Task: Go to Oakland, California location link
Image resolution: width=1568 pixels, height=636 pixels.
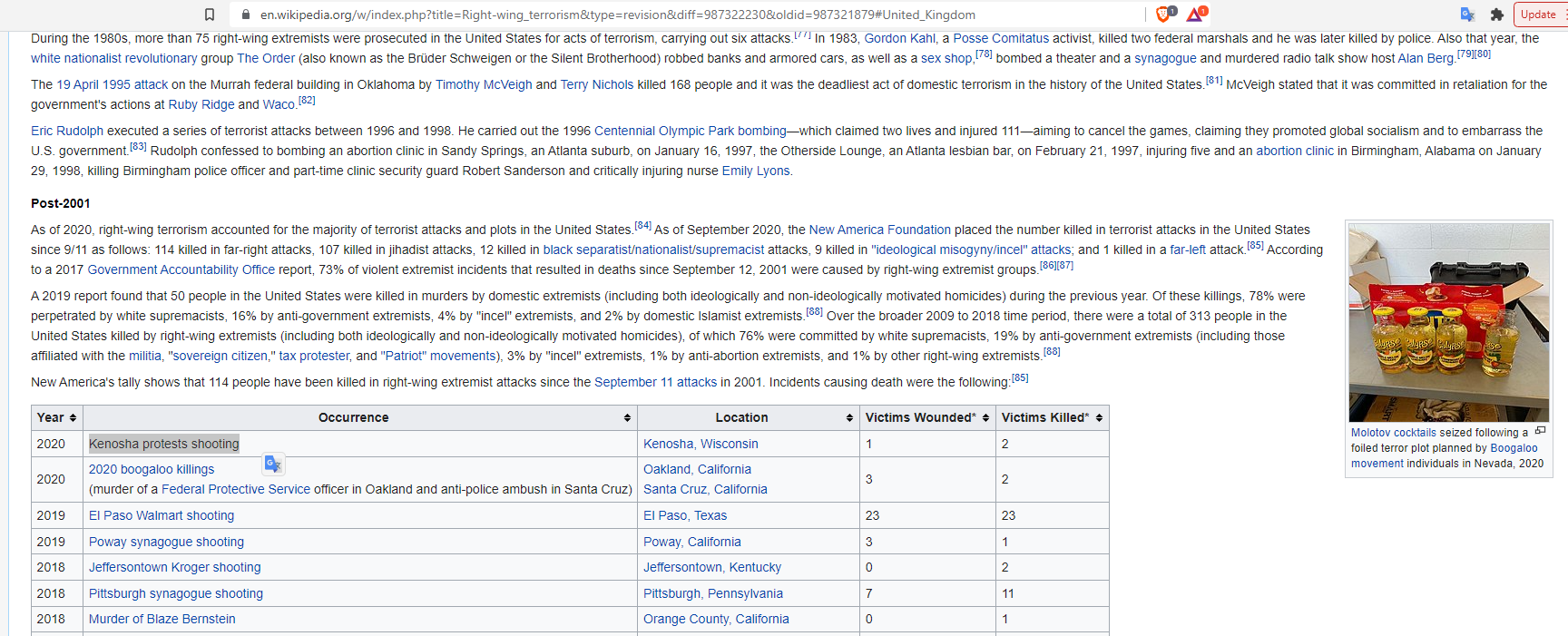Action: 697,469
